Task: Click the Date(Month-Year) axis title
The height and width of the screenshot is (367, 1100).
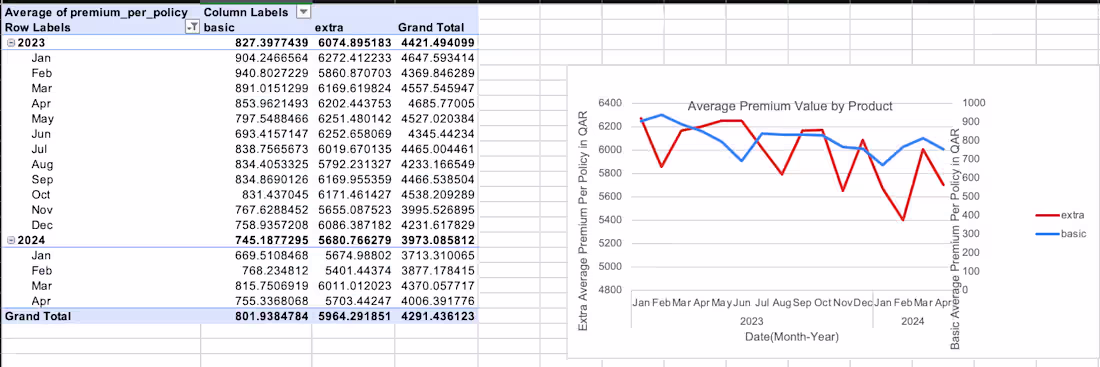Action: (792, 337)
